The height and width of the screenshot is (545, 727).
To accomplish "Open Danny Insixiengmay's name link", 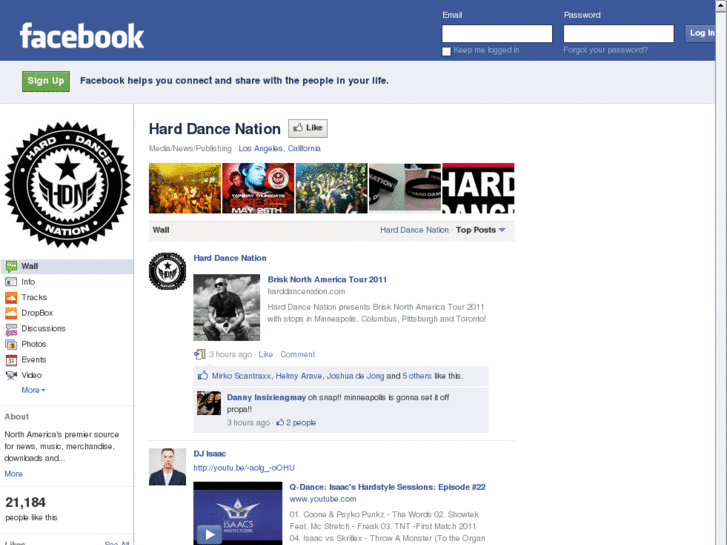I will pos(266,398).
